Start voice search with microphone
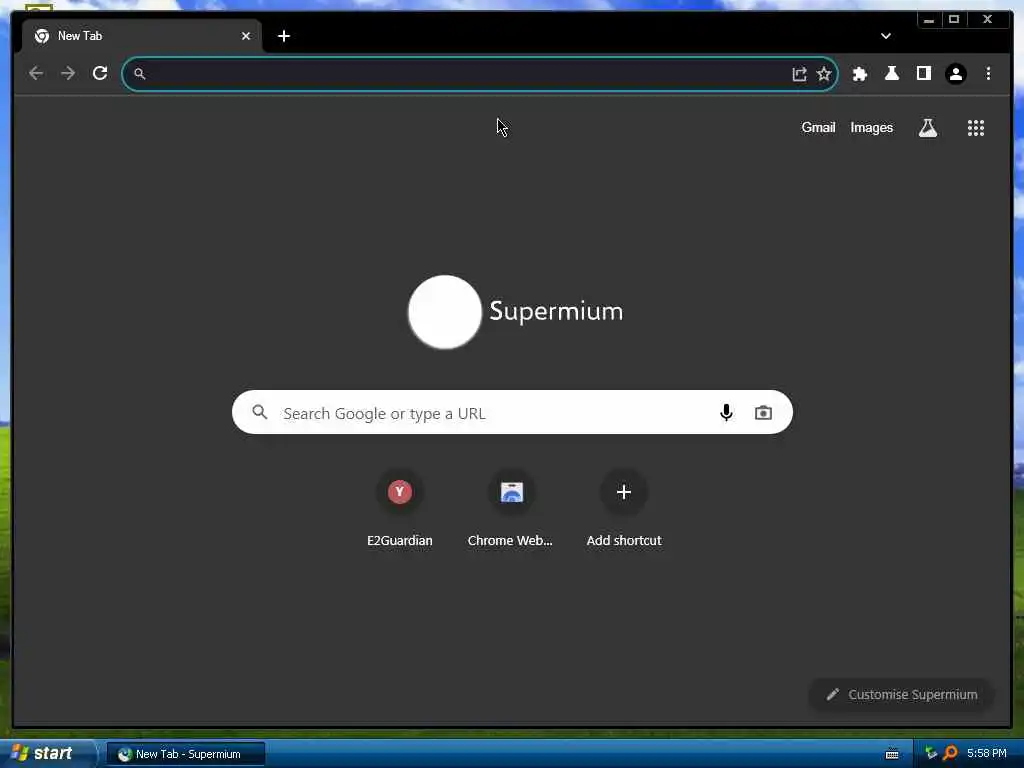 (x=726, y=413)
